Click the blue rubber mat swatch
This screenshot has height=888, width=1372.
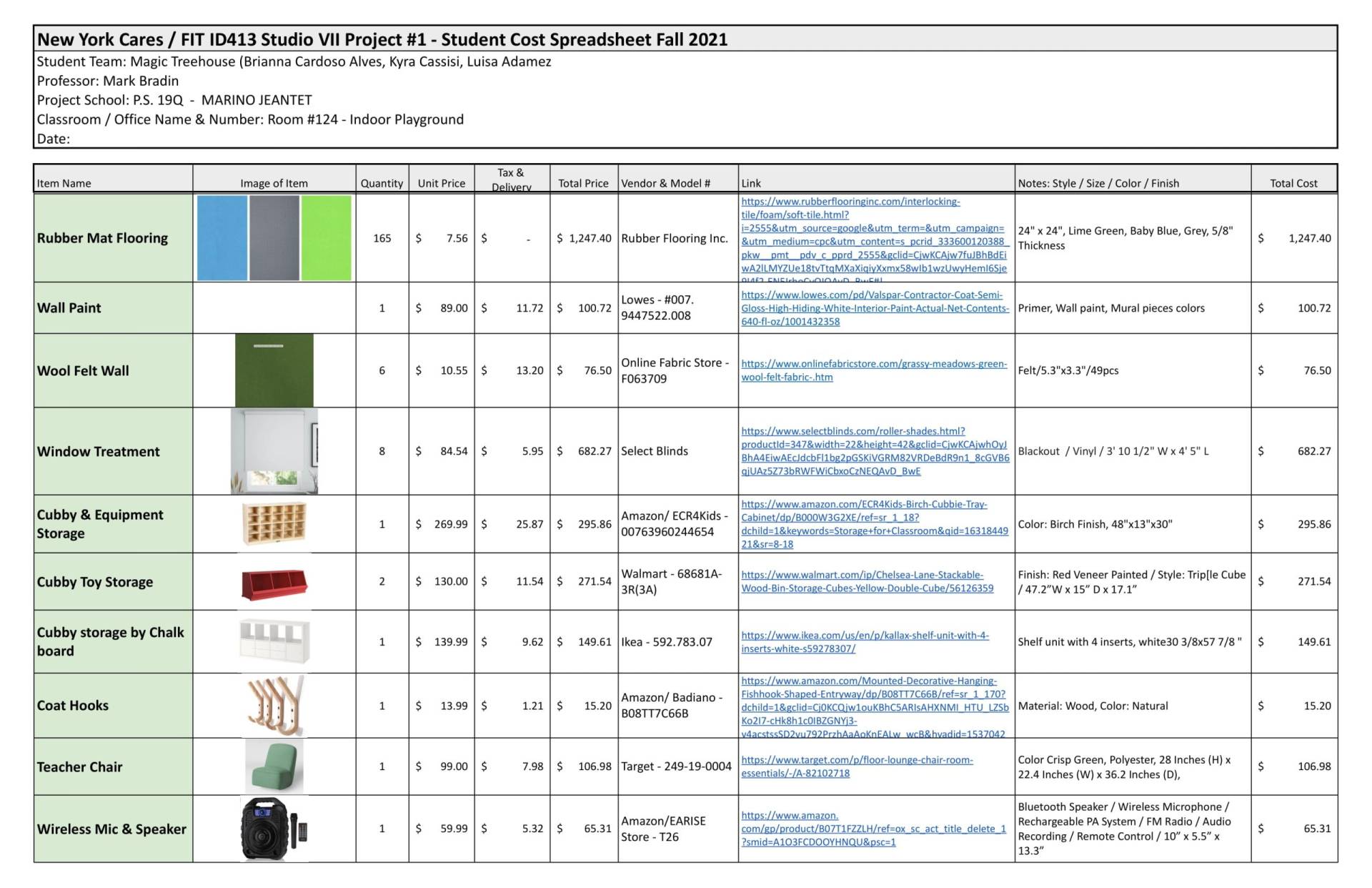222,238
